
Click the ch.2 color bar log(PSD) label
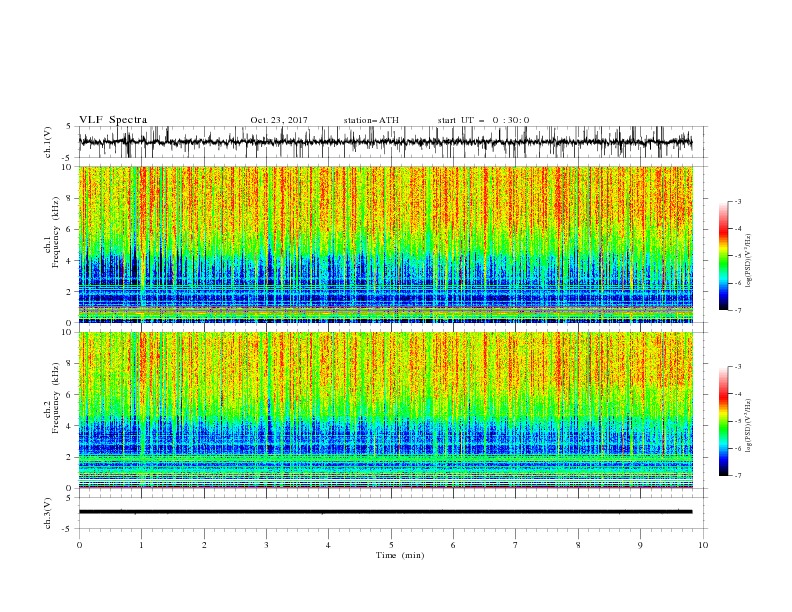[x=749, y=426]
